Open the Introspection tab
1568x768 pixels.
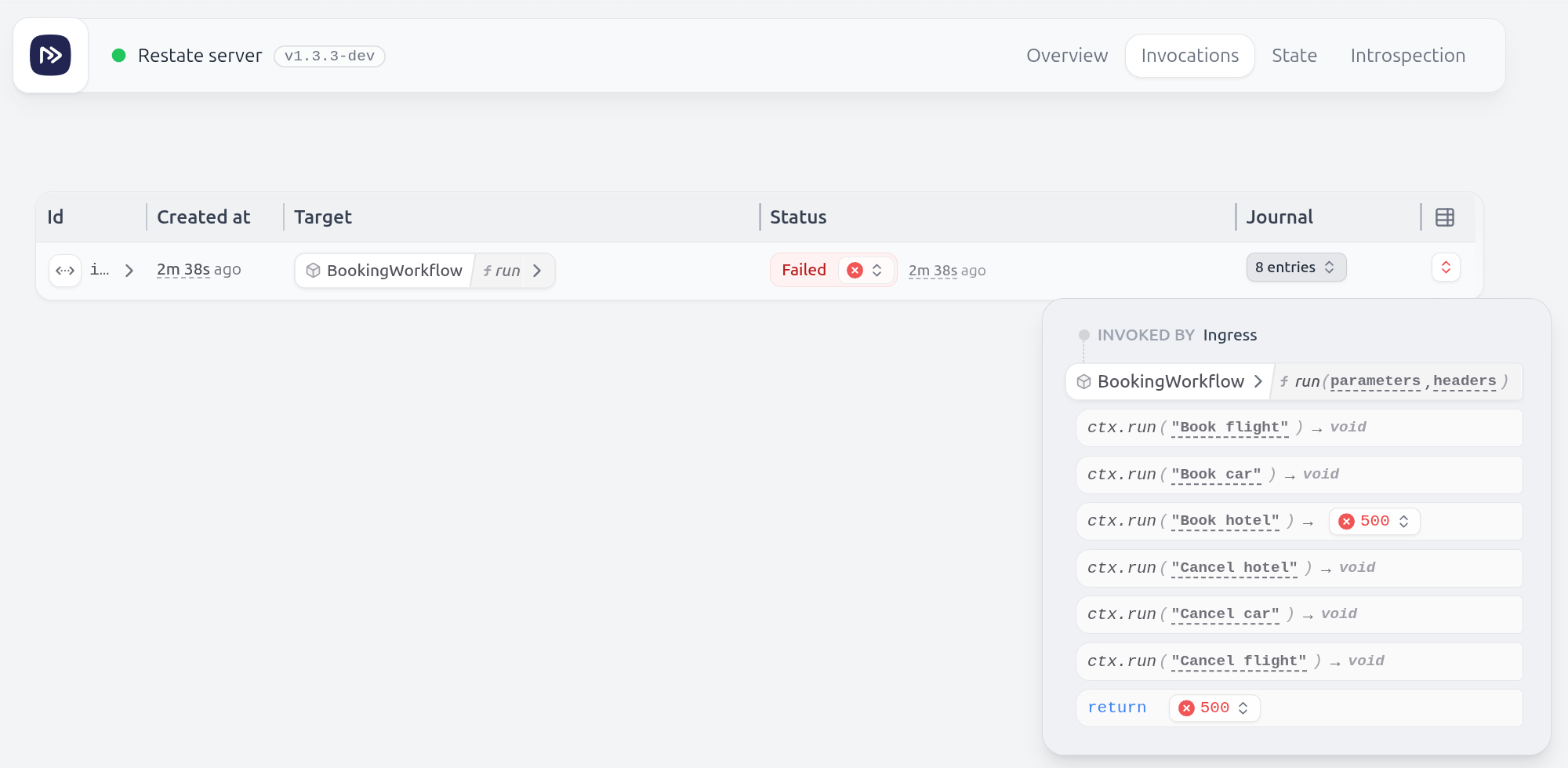pyautogui.click(x=1407, y=56)
